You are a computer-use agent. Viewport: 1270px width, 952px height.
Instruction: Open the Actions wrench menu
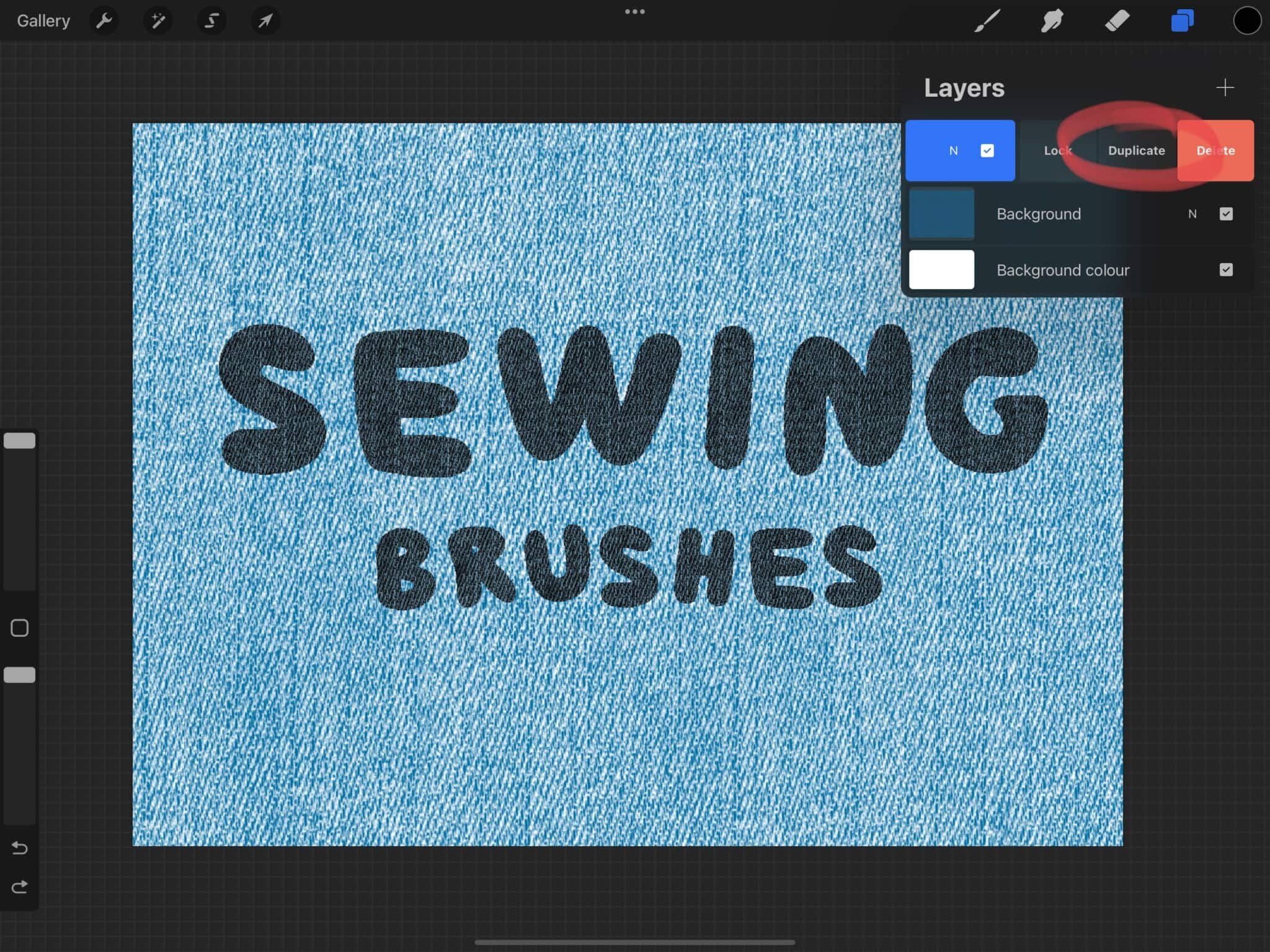coord(104,21)
